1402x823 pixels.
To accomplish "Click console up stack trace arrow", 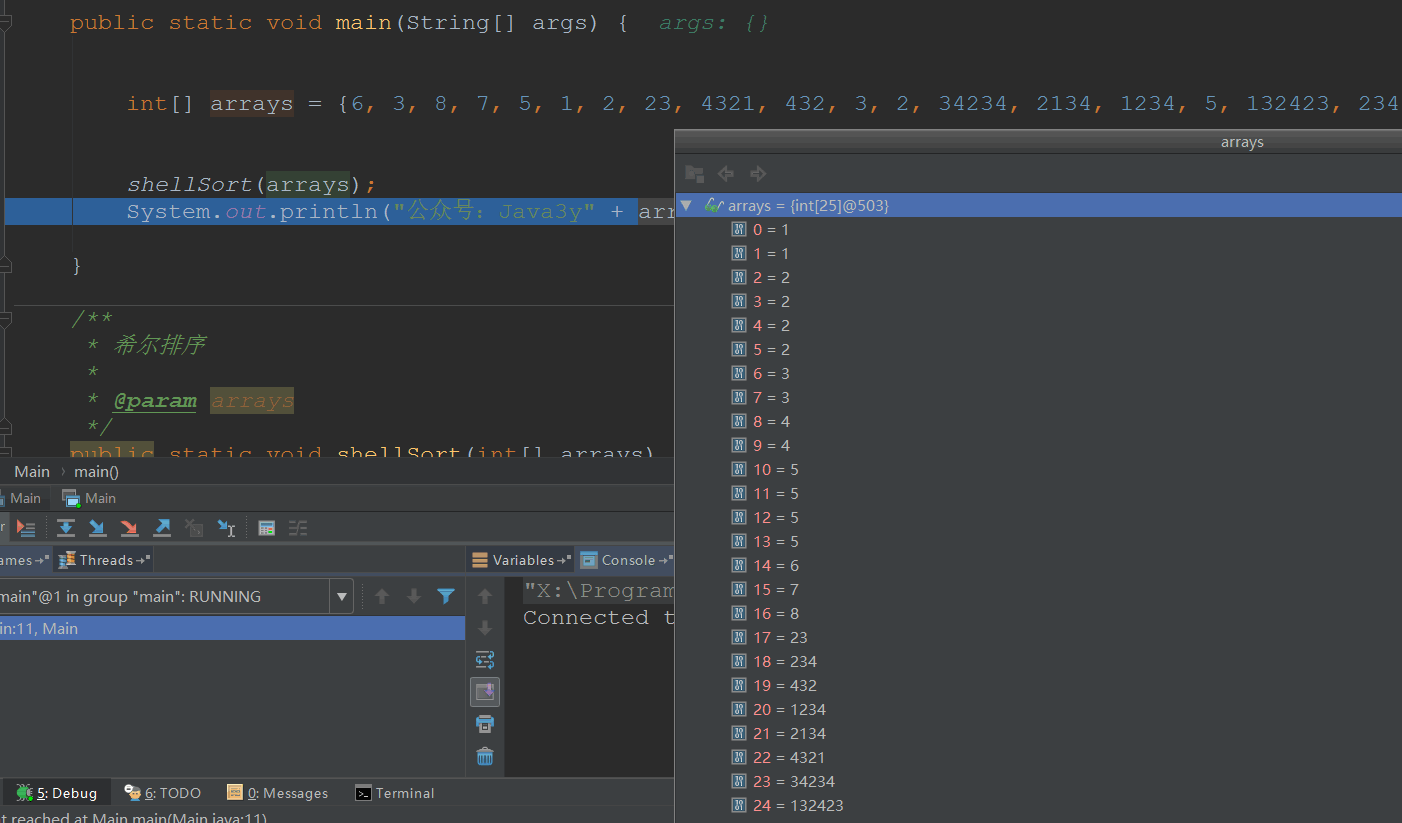I will 485,596.
